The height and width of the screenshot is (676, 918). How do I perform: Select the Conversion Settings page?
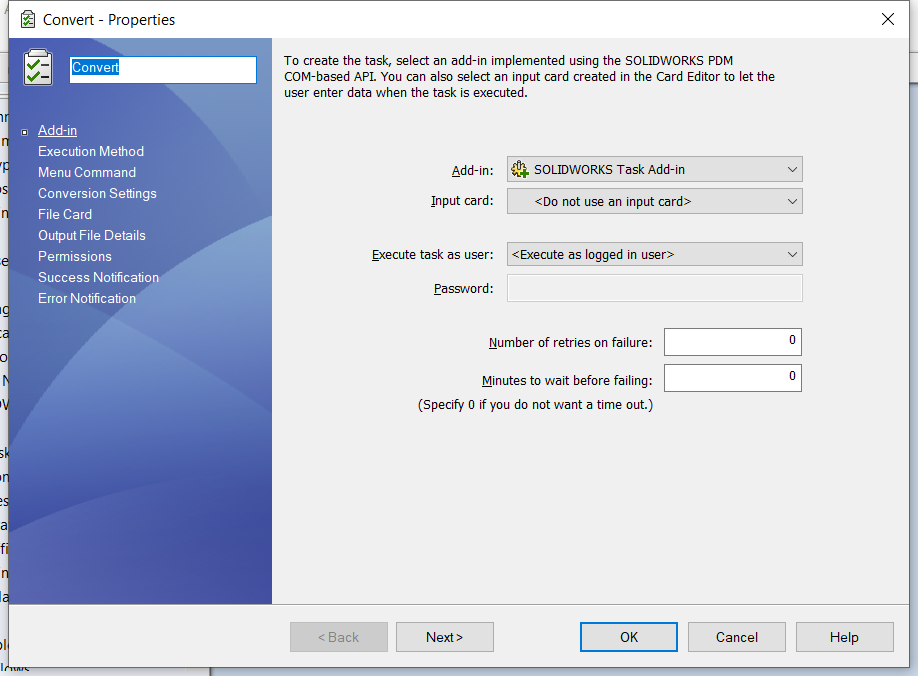coord(97,194)
